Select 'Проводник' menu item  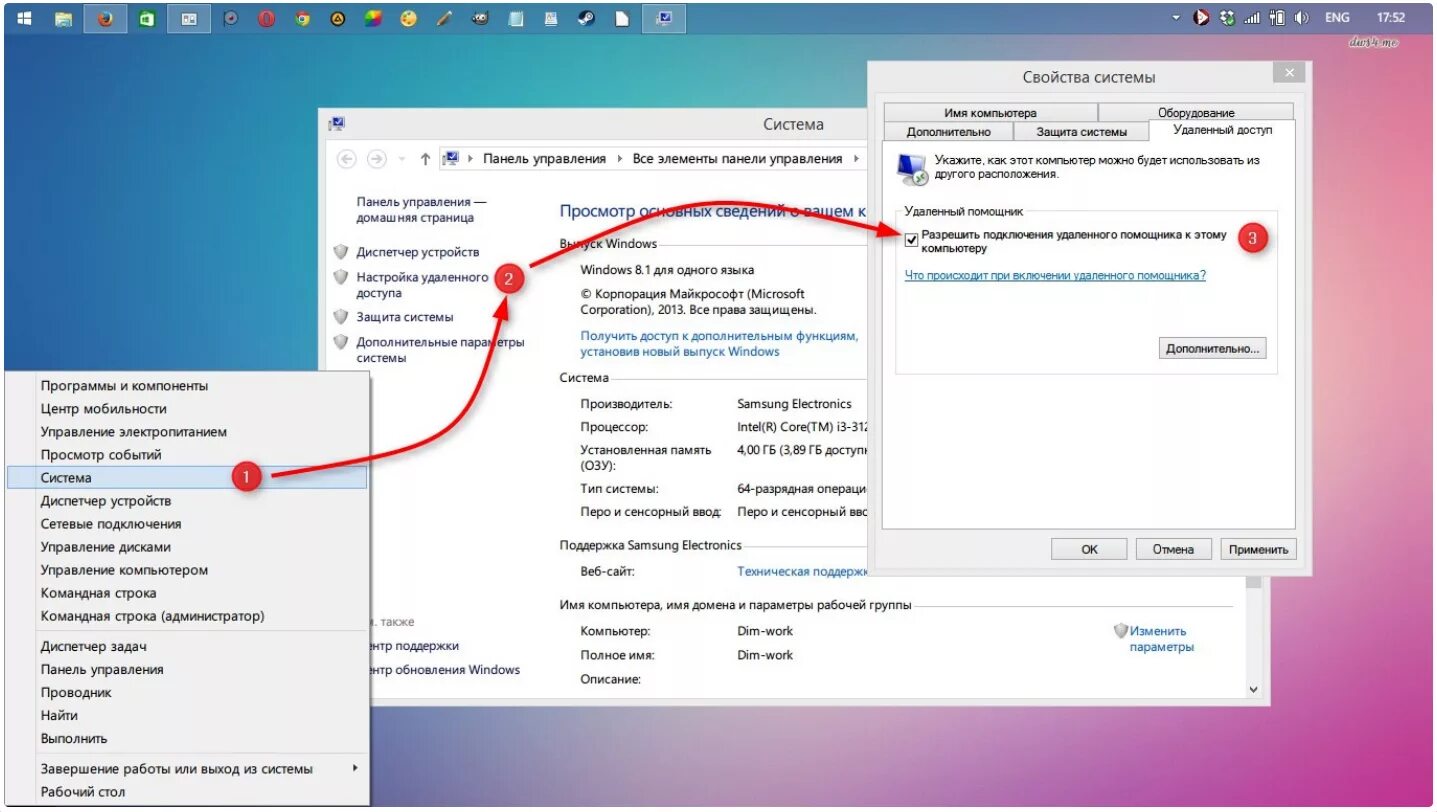187,692
